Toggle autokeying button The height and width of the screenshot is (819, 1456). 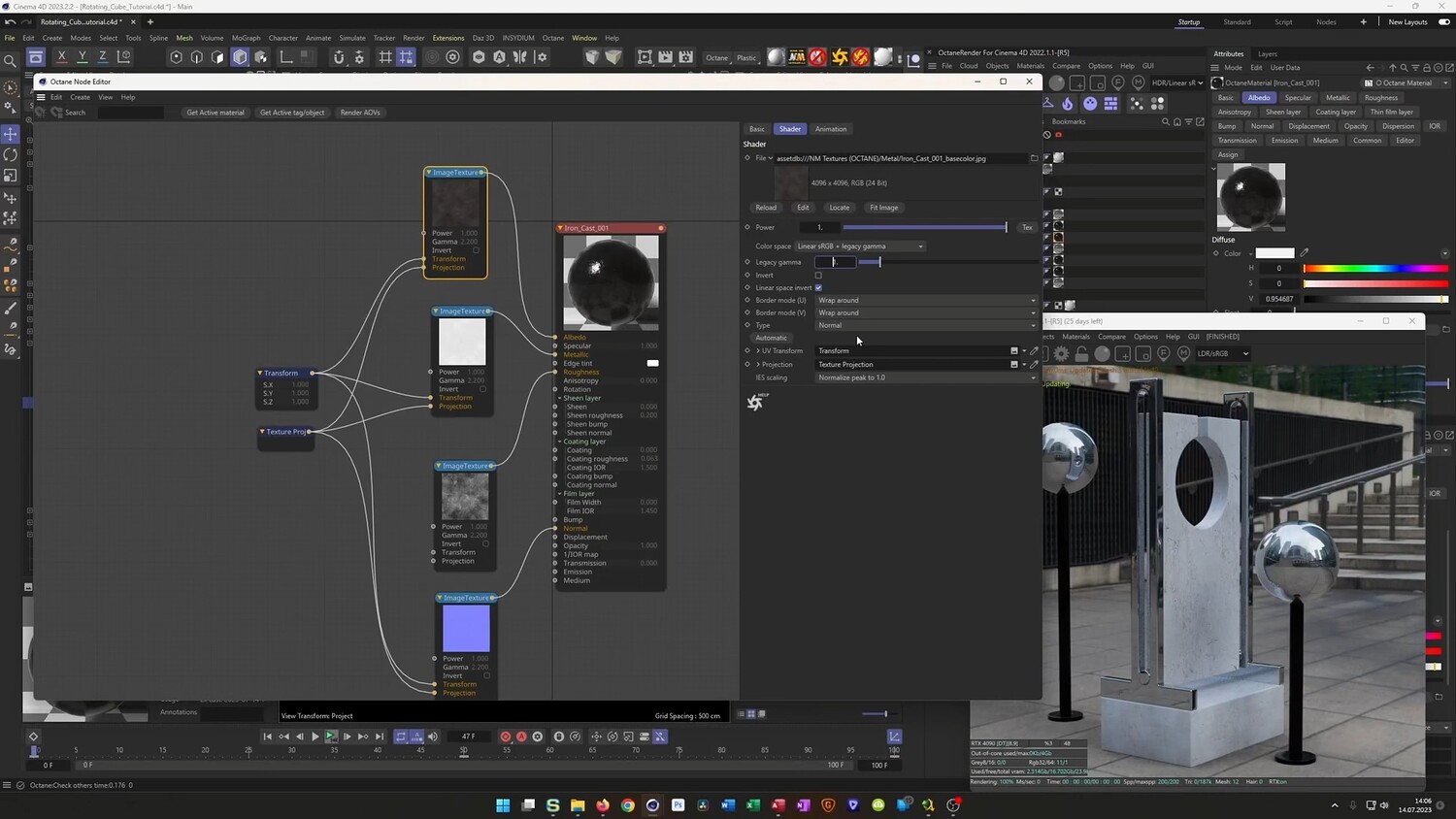(521, 737)
